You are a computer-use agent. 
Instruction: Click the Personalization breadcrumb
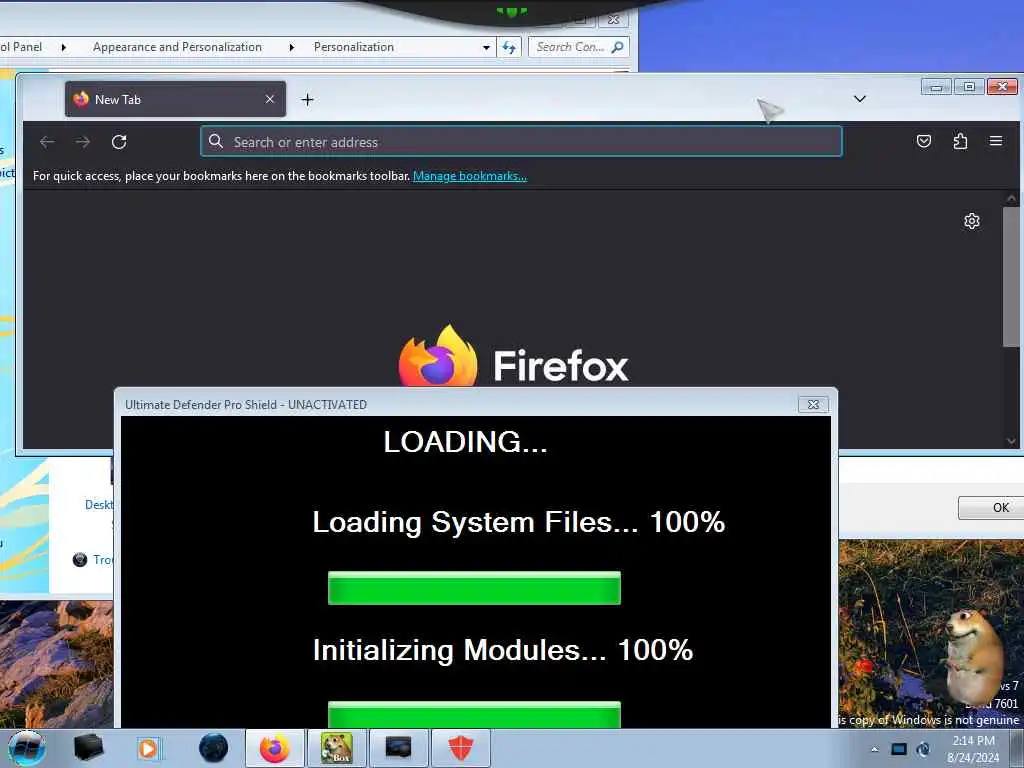(353, 47)
